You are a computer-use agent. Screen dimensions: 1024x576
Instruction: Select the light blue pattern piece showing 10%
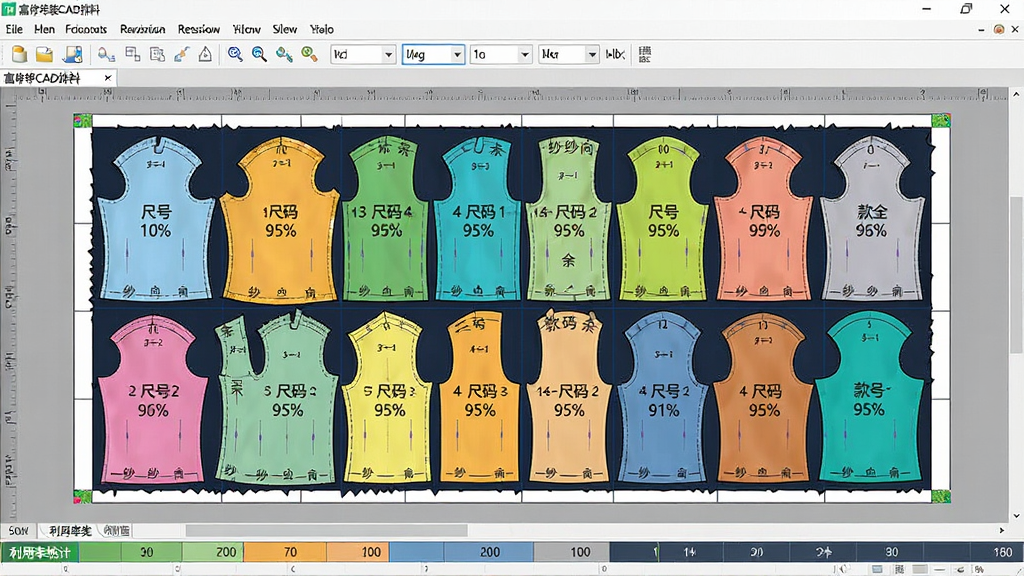coord(155,219)
